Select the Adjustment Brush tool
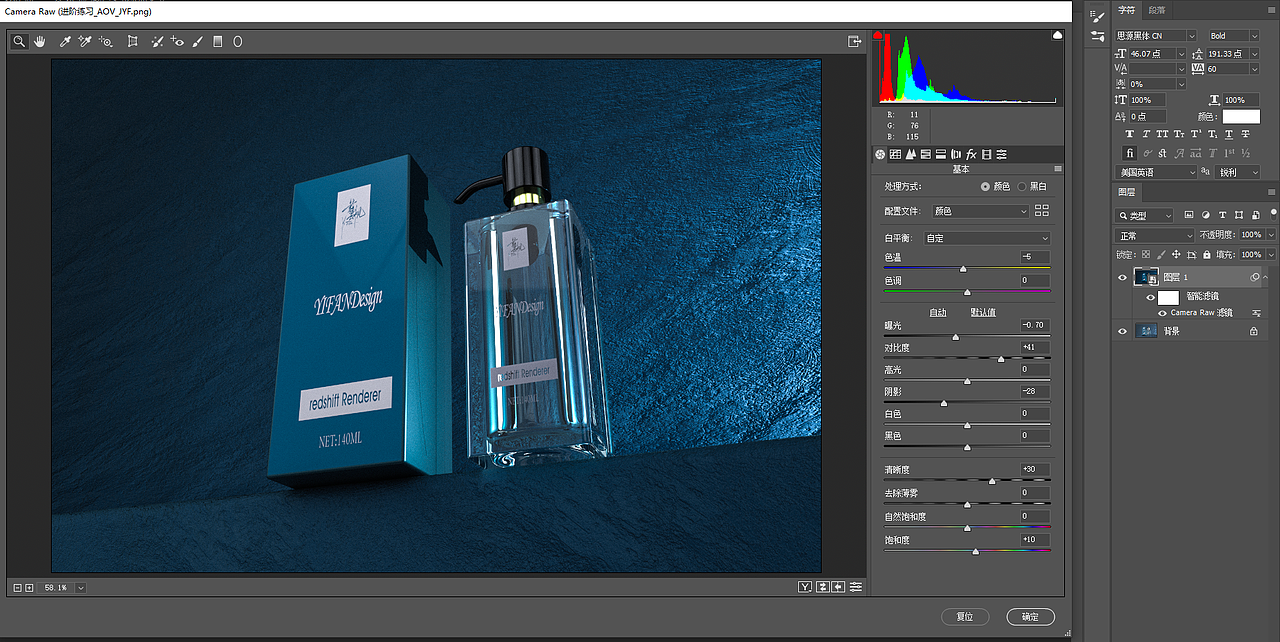This screenshot has height=642, width=1280. (x=198, y=41)
